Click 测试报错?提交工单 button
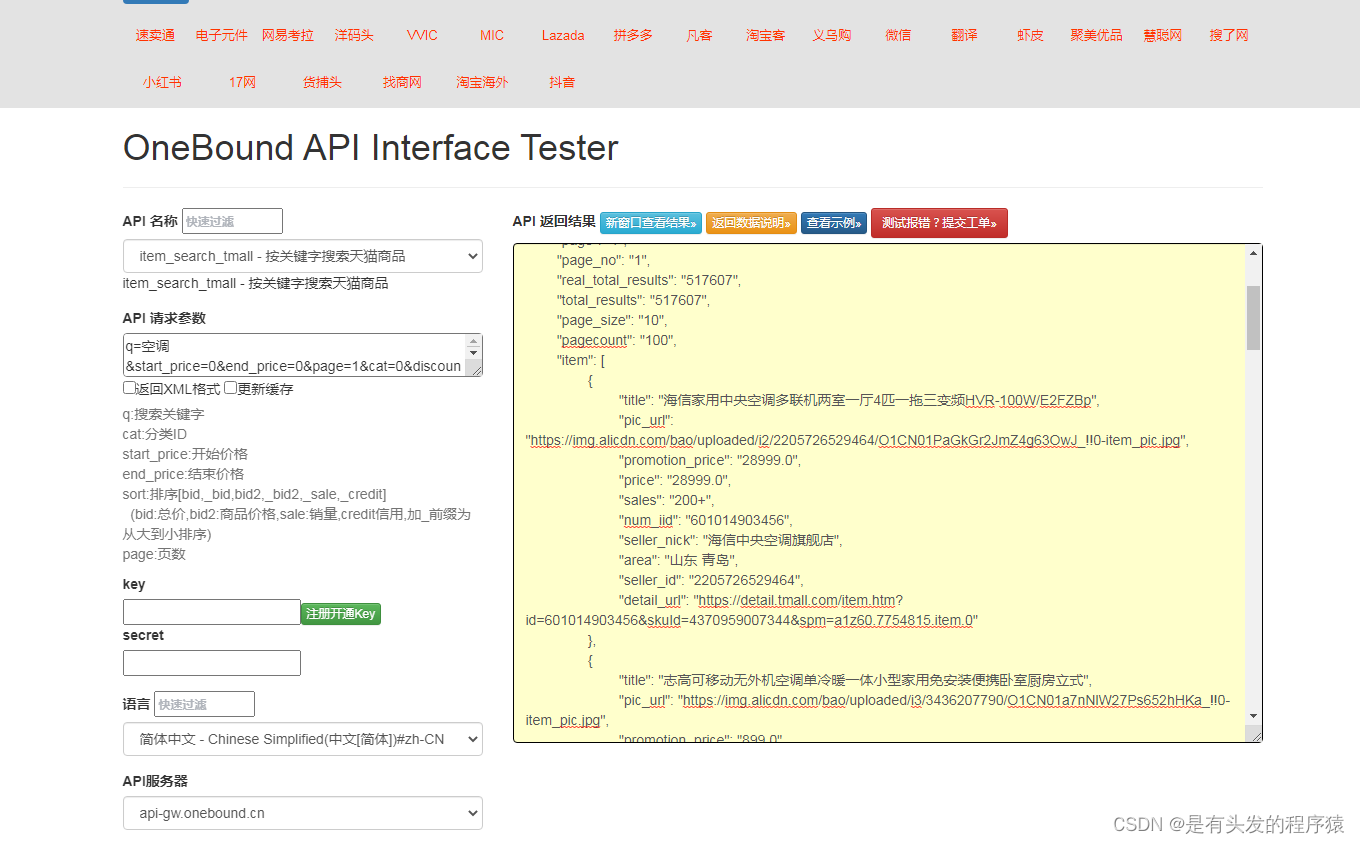The width and height of the screenshot is (1360, 844). [939, 223]
